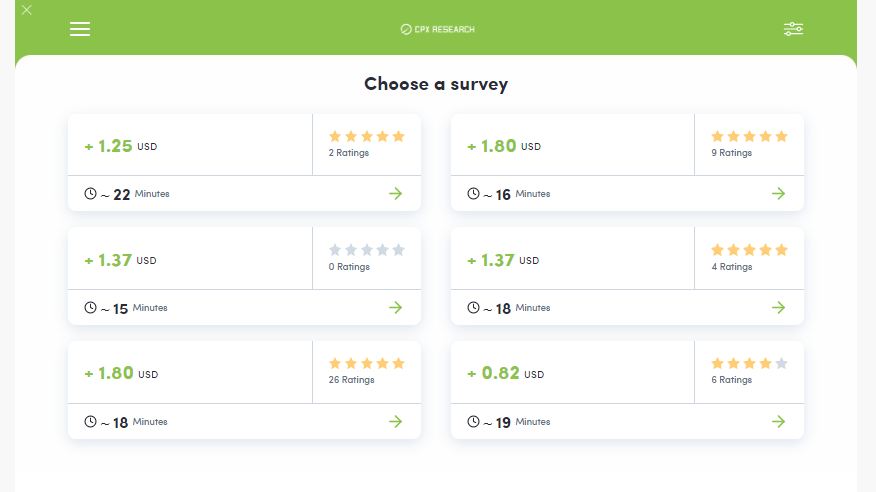
Task: Open the hamburger menu
Action: click(80, 29)
